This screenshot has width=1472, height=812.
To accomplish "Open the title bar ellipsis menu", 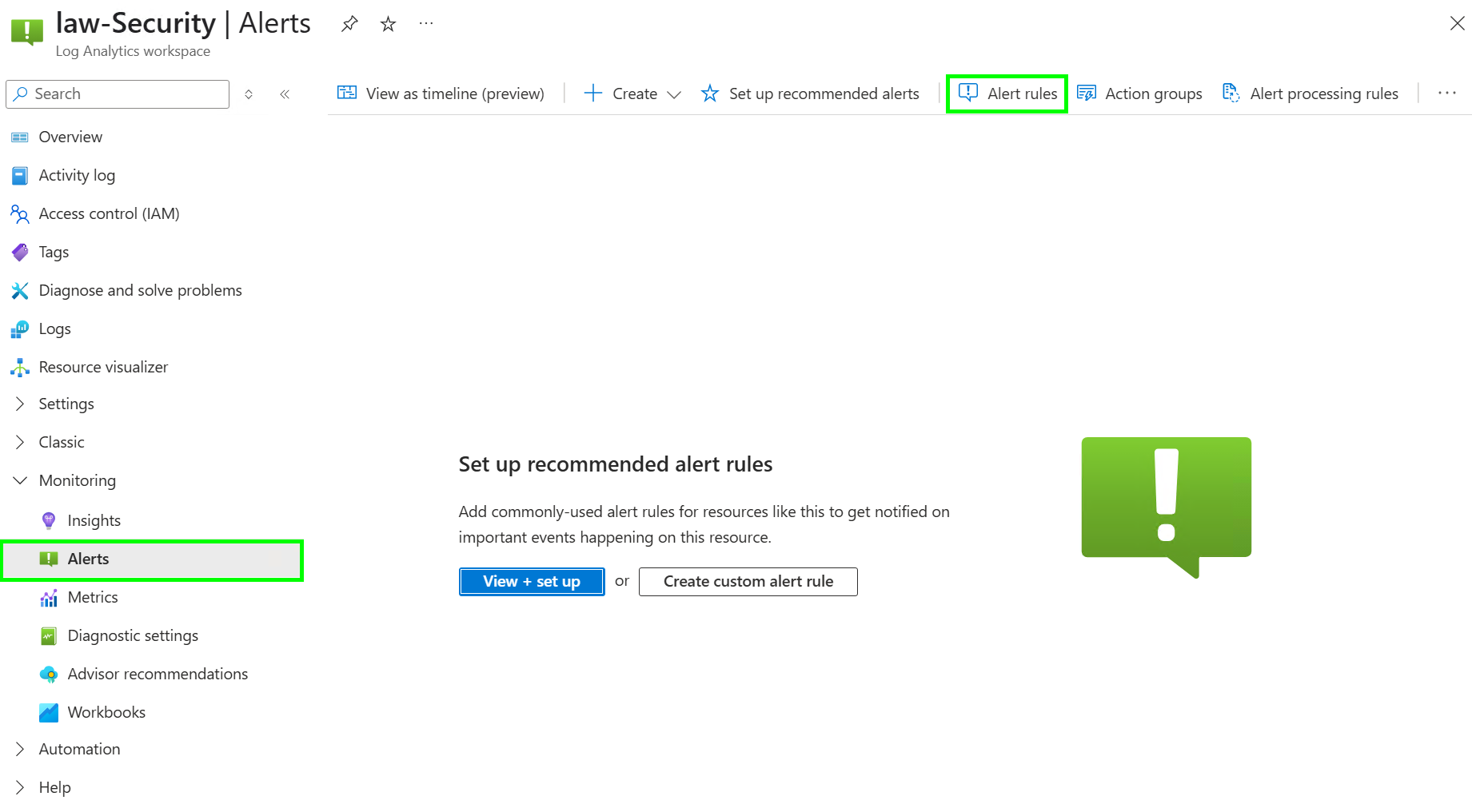I will pos(426,24).
